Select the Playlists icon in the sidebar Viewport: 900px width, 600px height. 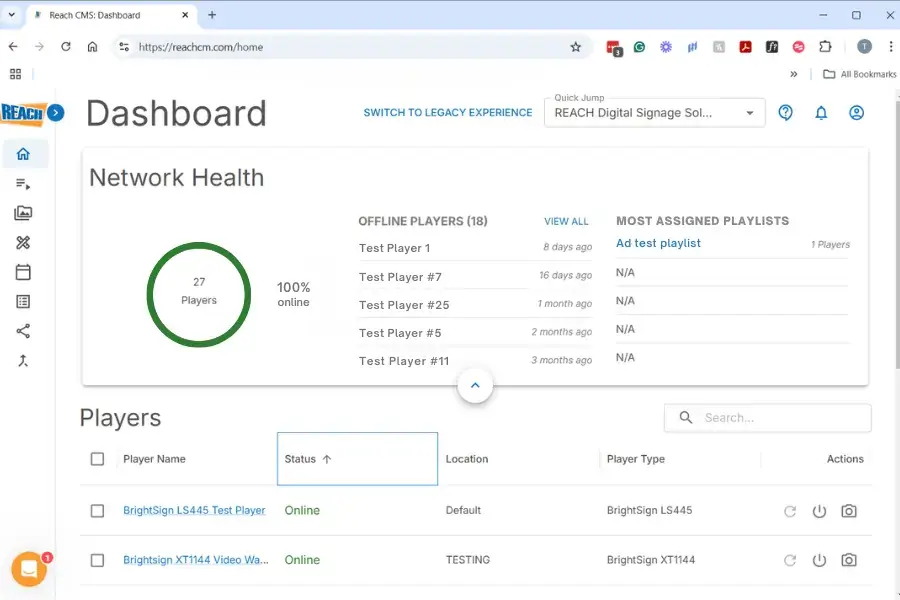tap(24, 184)
